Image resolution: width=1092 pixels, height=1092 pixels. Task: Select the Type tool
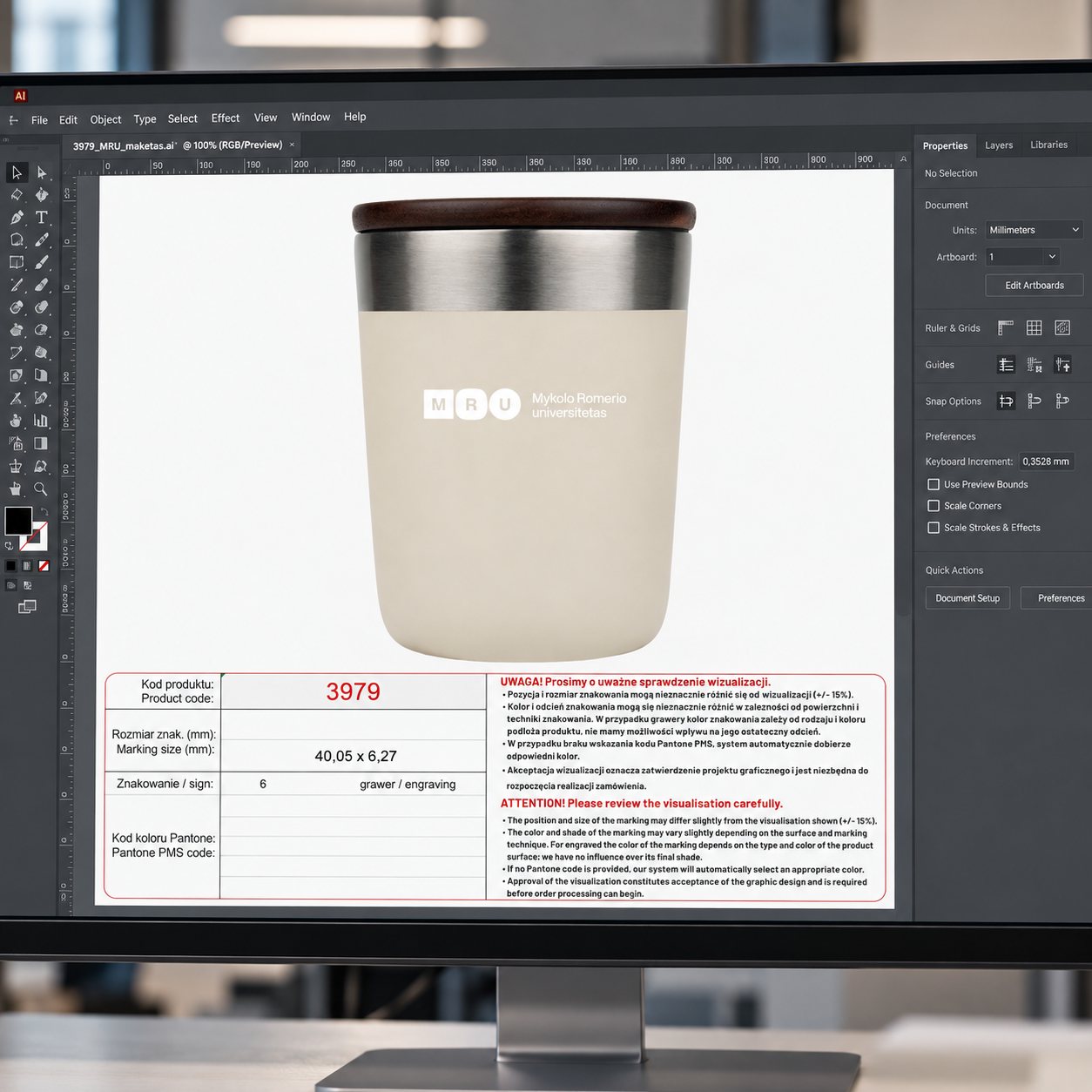coord(41,218)
